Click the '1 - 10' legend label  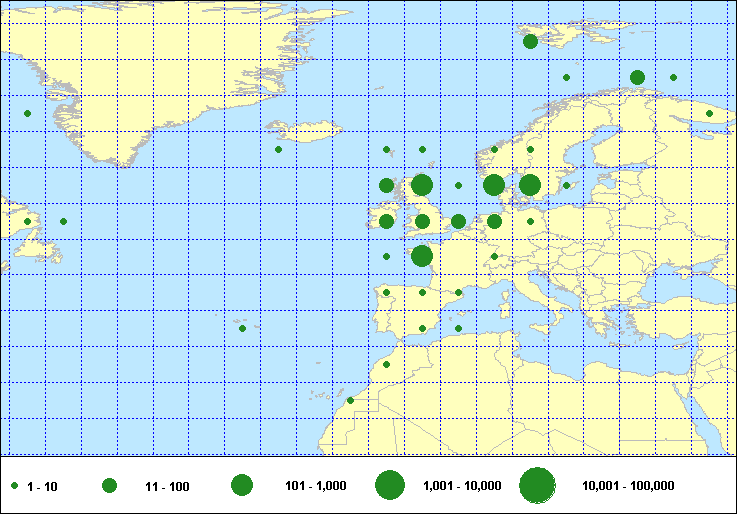click(x=43, y=486)
